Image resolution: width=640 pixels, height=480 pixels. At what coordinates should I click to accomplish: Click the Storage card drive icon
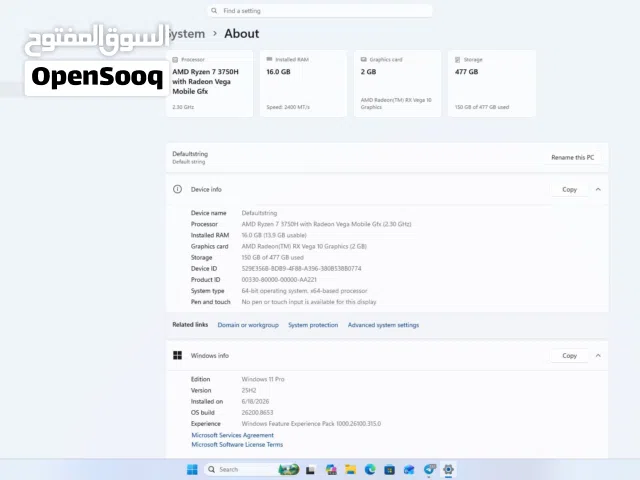458,60
